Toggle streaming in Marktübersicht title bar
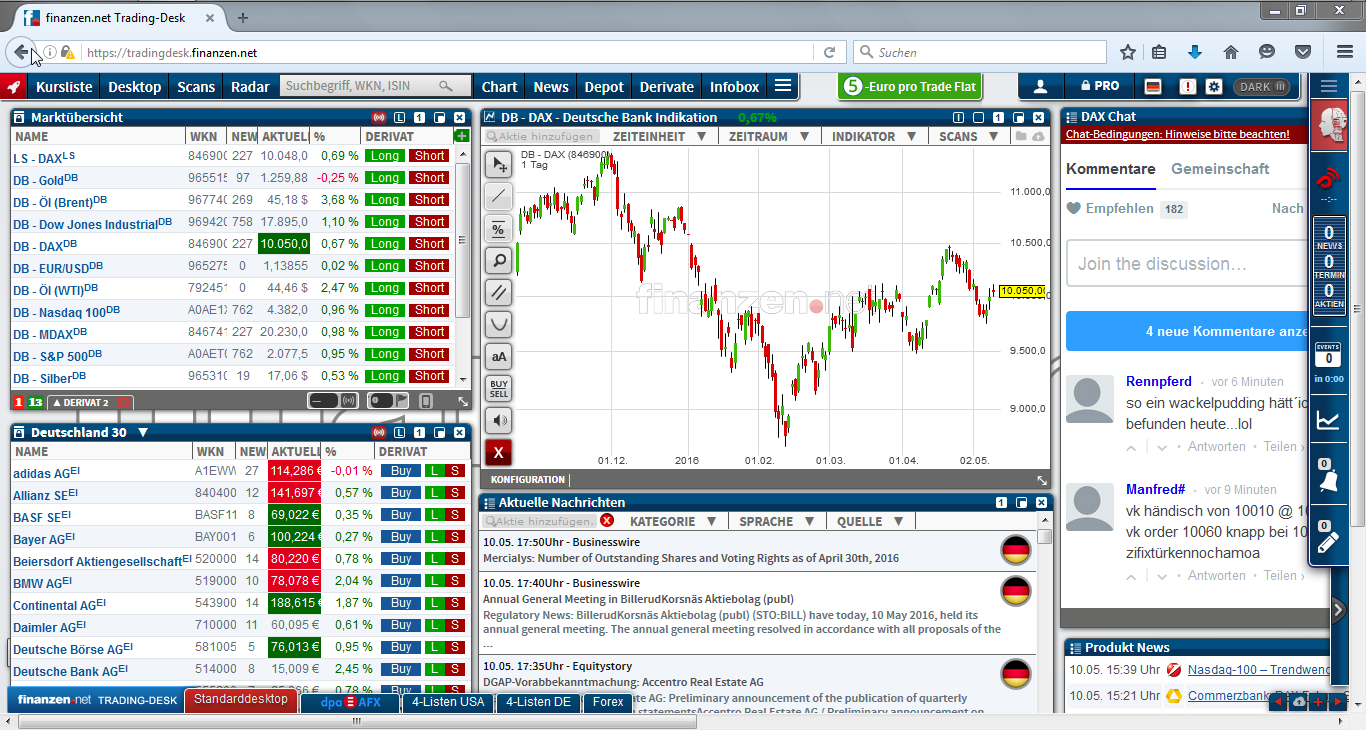The height and width of the screenshot is (730, 1366). pyautogui.click(x=379, y=117)
